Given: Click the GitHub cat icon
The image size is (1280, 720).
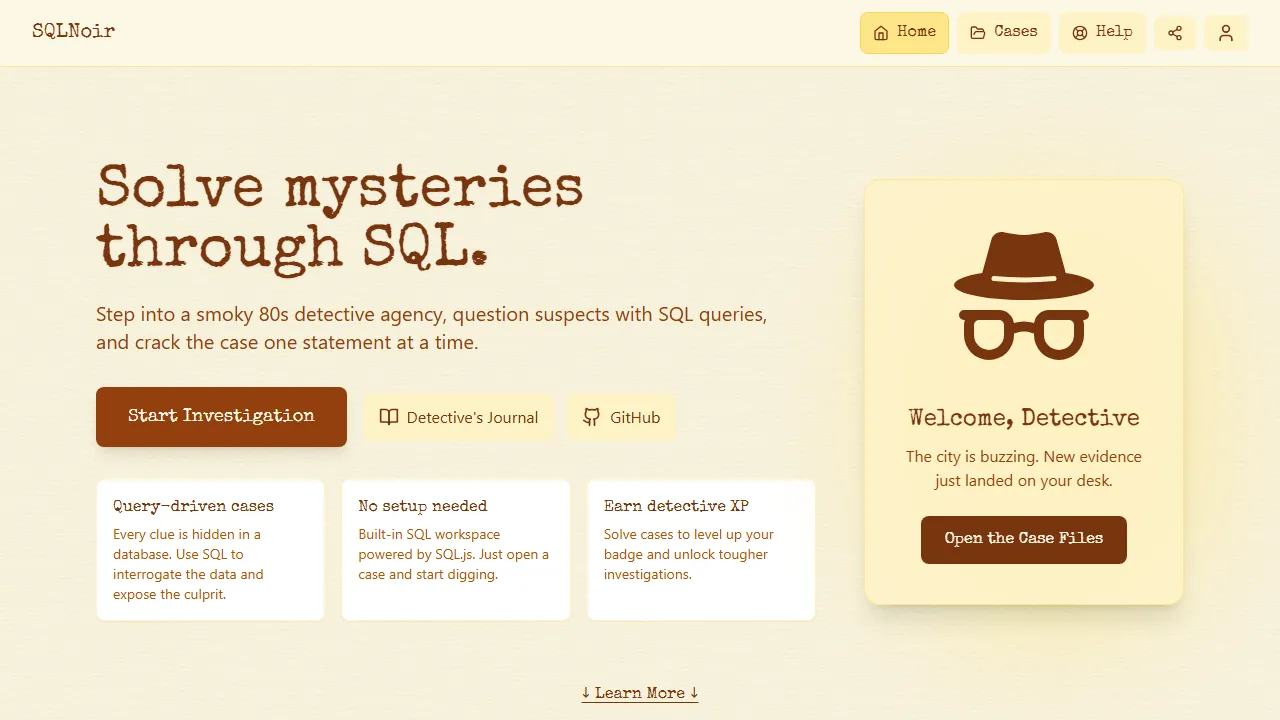Looking at the screenshot, I should pyautogui.click(x=591, y=417).
